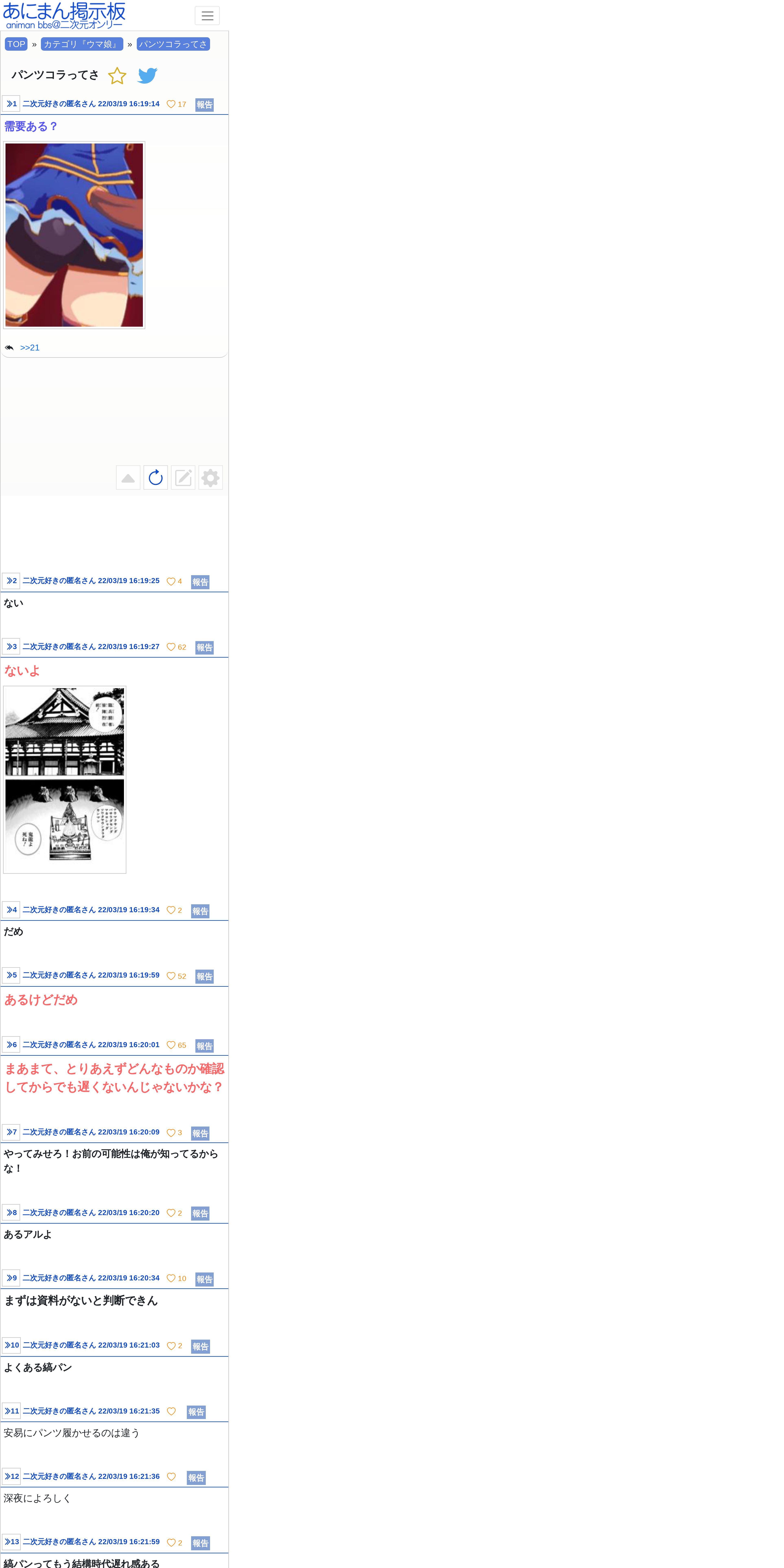Click the >>5 post number anchor

(x=11, y=975)
